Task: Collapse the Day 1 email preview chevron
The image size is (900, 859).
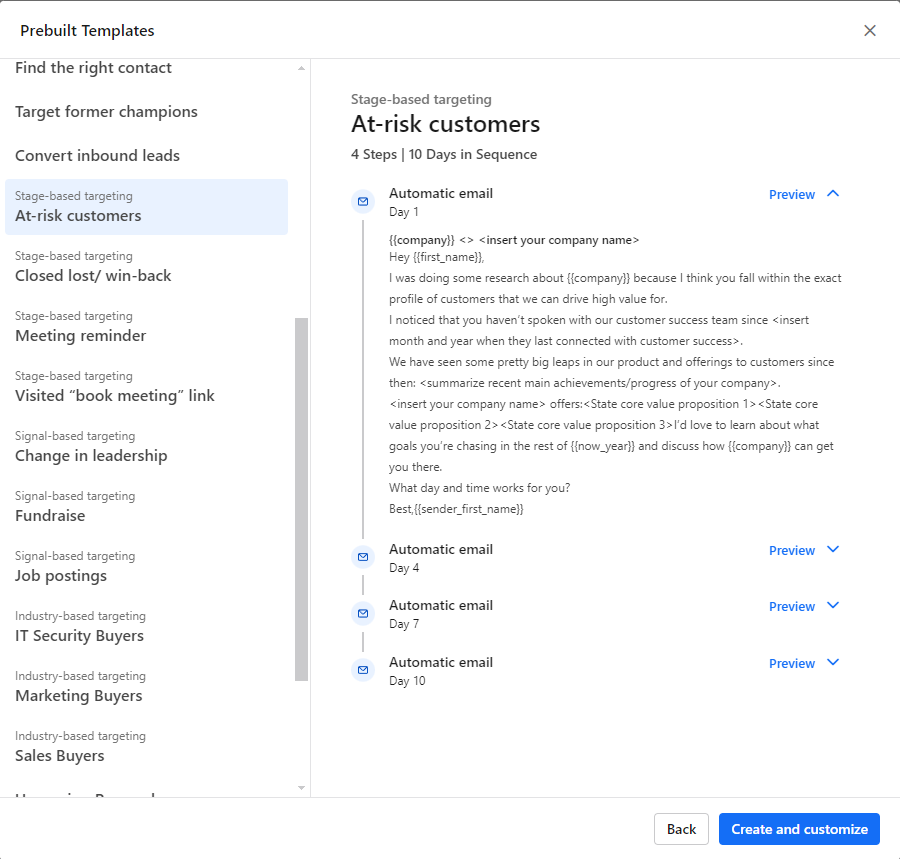Action: tap(834, 194)
